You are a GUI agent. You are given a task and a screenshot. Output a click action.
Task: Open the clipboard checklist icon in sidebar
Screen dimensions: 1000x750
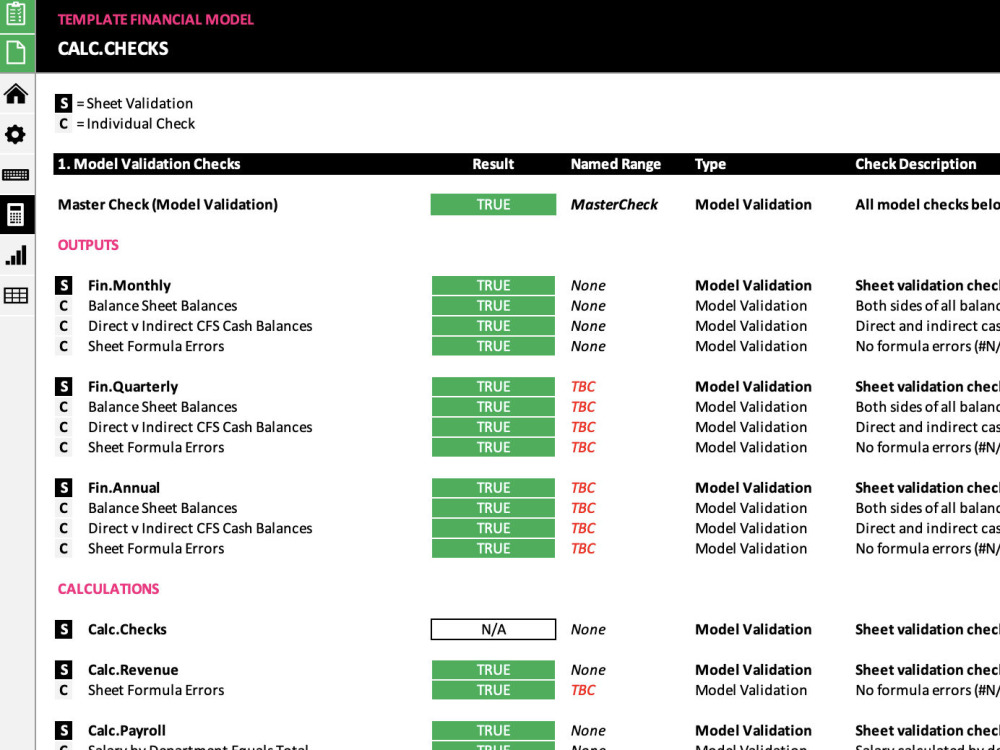[x=16, y=14]
